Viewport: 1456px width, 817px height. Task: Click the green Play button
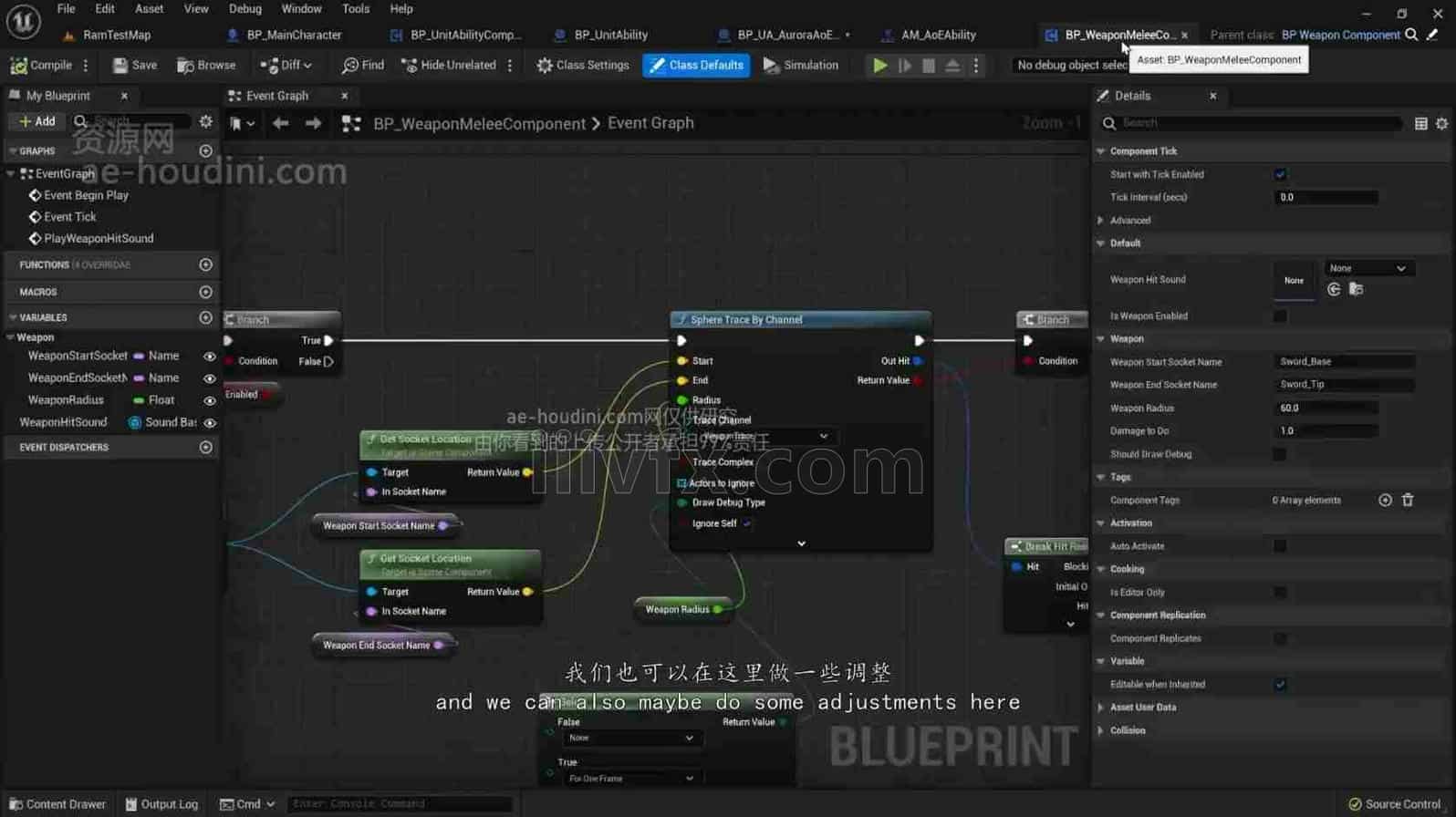[x=879, y=65]
